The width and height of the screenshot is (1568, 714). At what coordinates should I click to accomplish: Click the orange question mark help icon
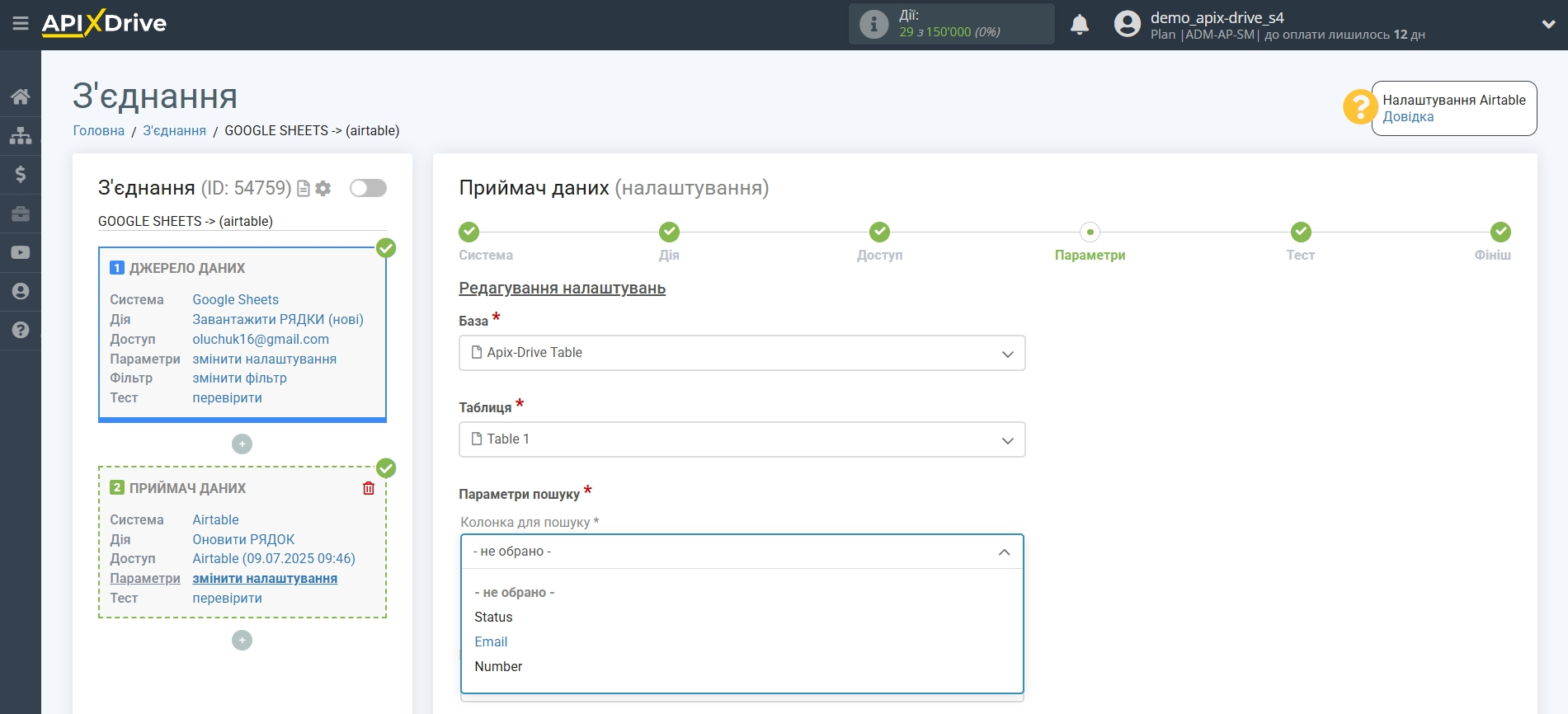coord(1360,107)
